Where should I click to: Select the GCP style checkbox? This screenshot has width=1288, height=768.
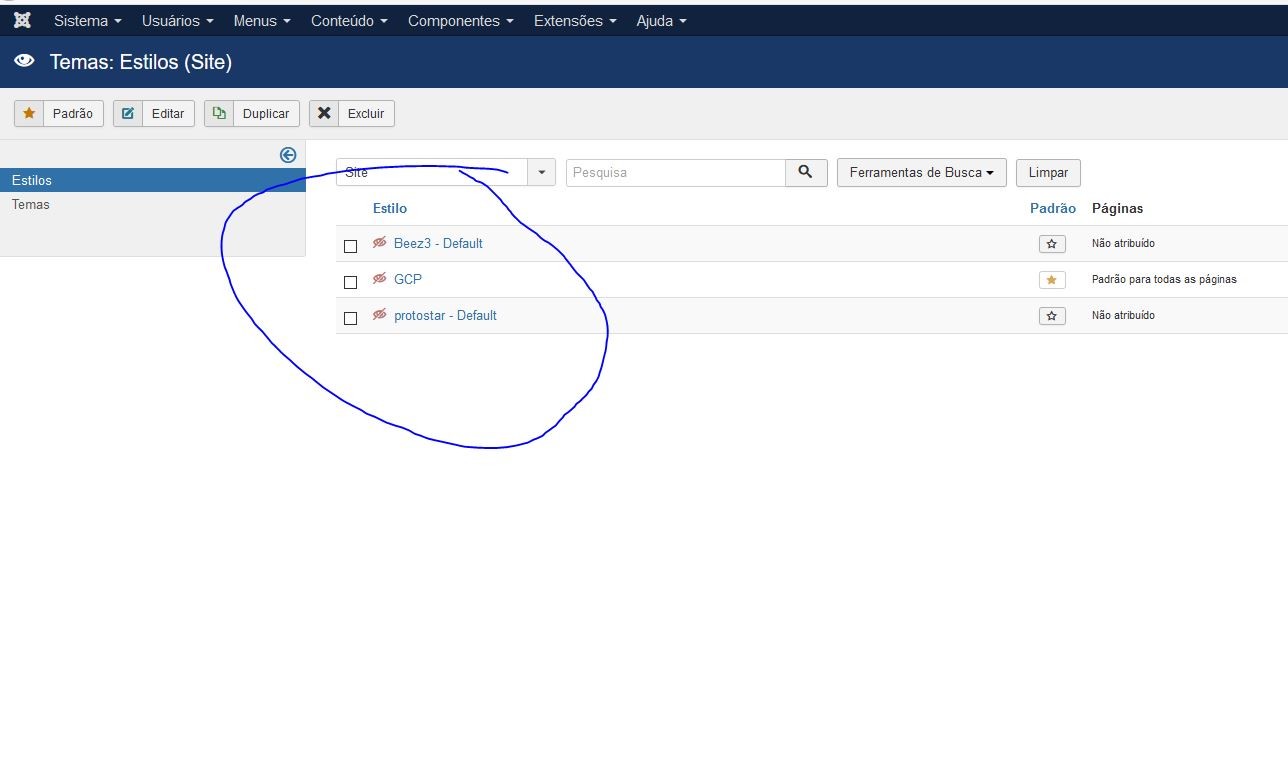click(350, 282)
